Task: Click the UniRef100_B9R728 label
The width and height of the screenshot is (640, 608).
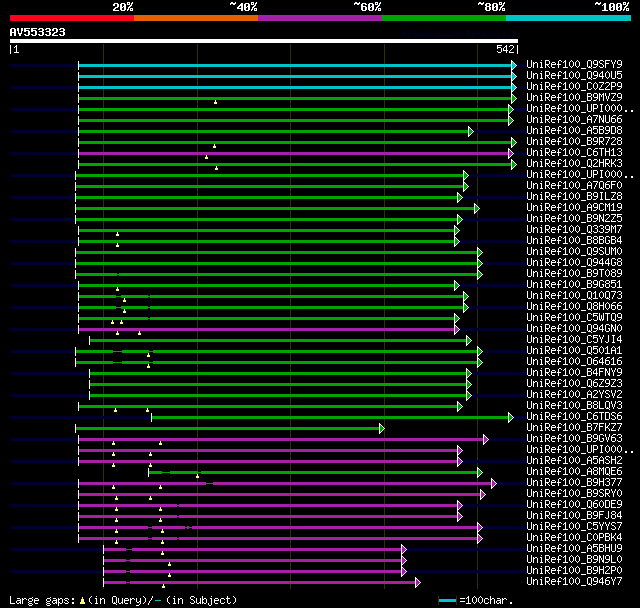Action: pos(574,142)
